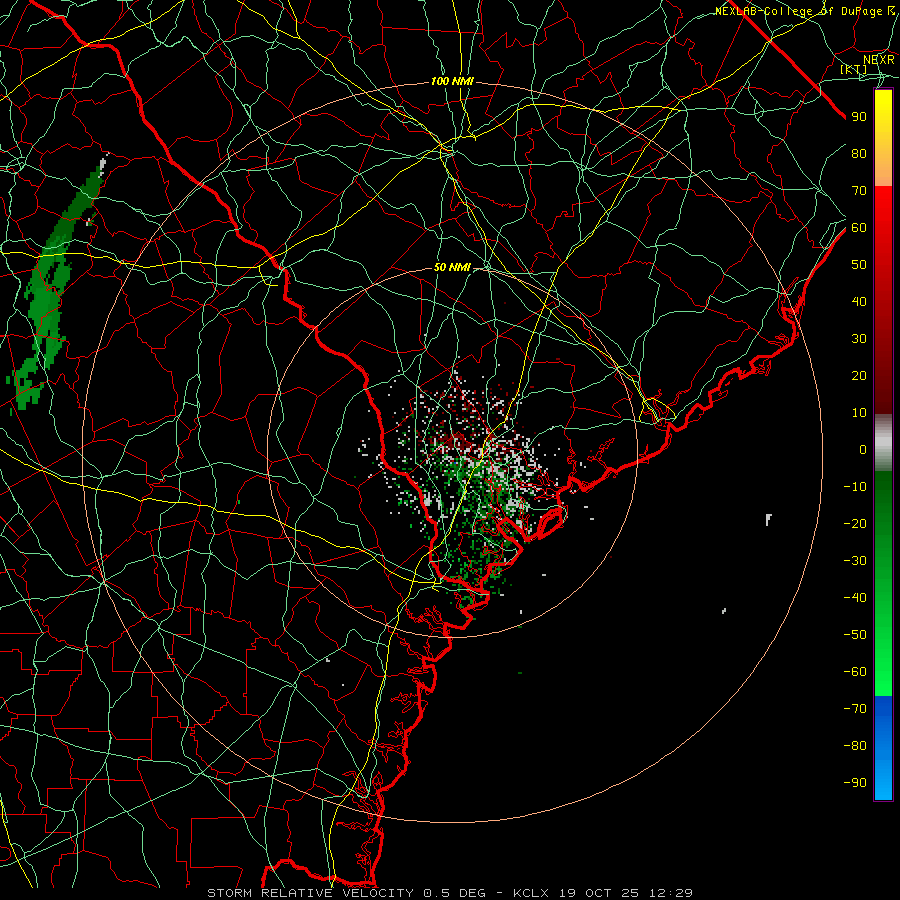Click the 100 NMI range ring label

(452, 82)
